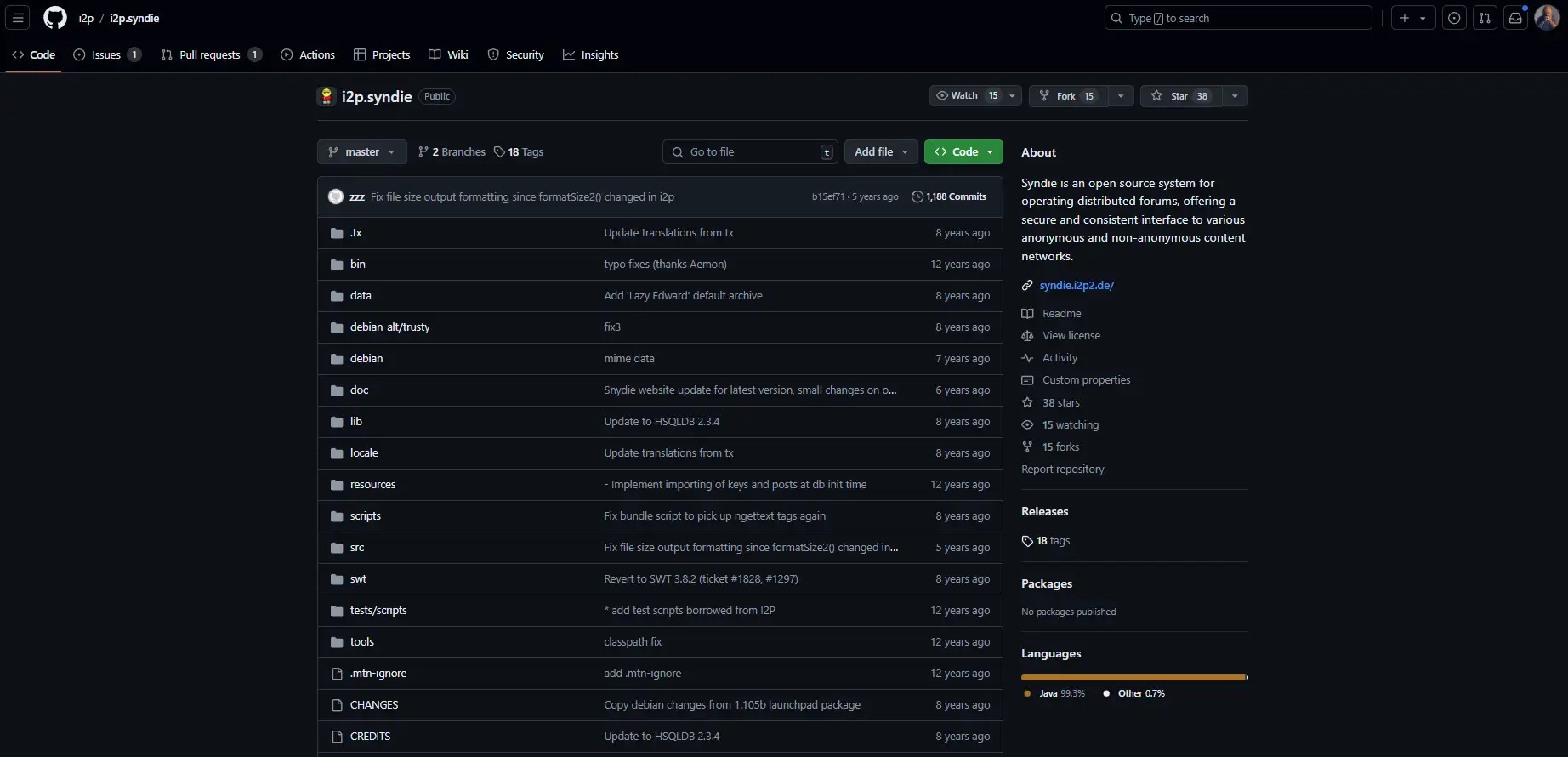Screen dimensions: 1568x757
Task: Star the repository
Action: pyautogui.click(x=1180, y=96)
